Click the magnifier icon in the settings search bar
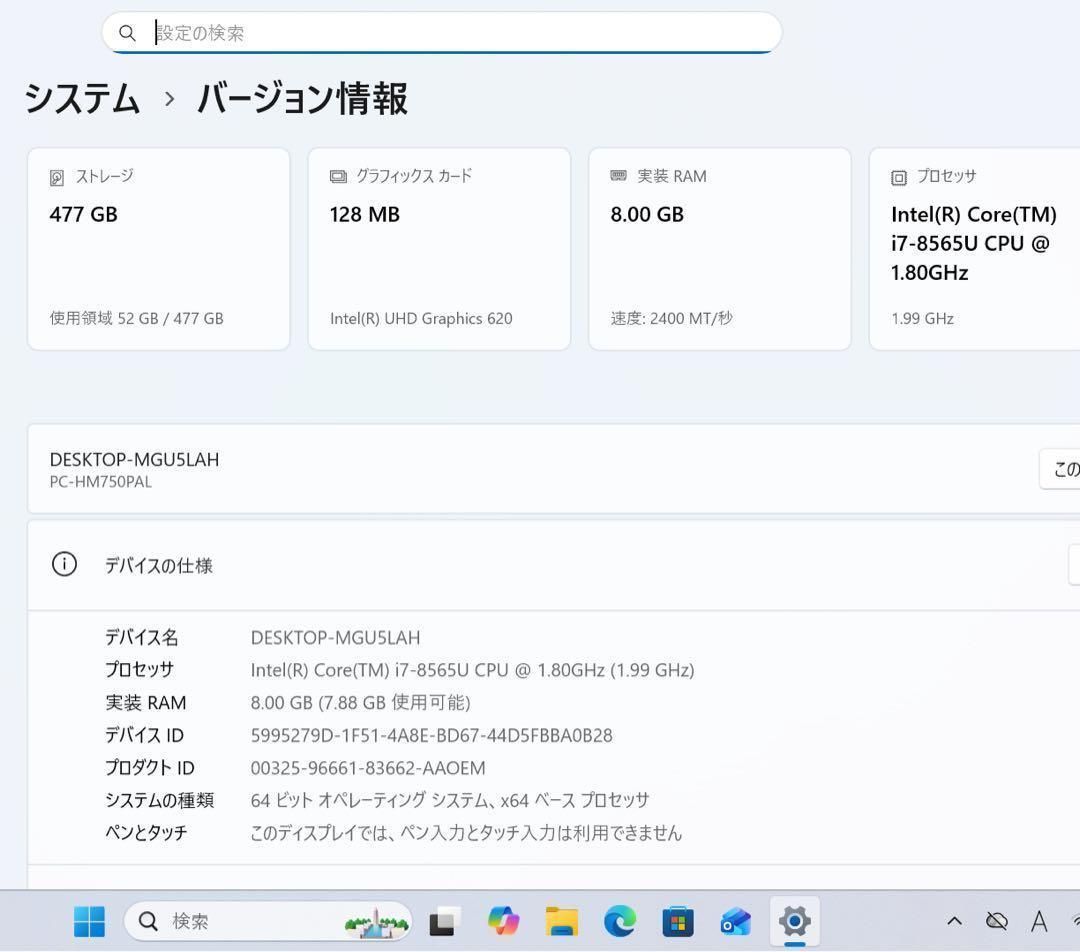Screen dimensions: 1080x952 [x=127, y=32]
